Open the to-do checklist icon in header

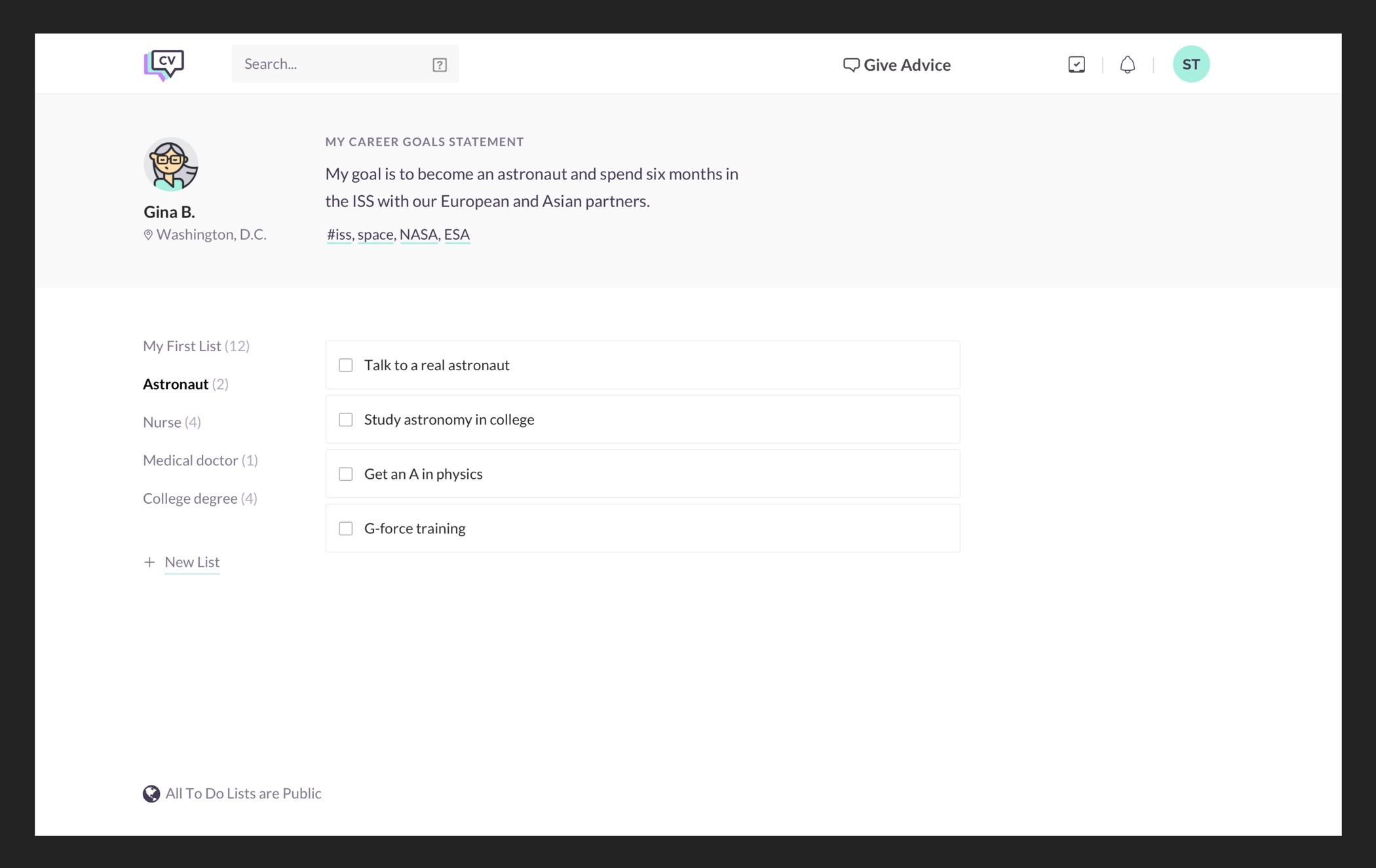1076,64
